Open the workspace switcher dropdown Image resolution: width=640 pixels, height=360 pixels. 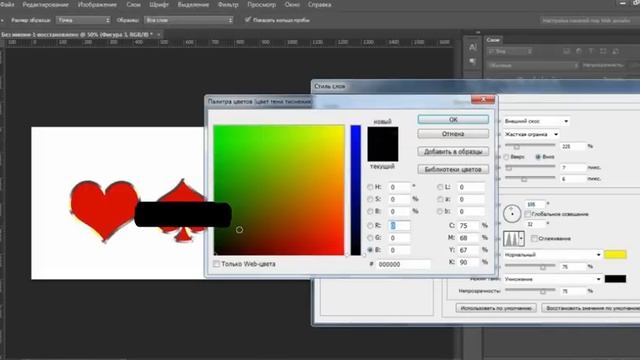point(589,20)
